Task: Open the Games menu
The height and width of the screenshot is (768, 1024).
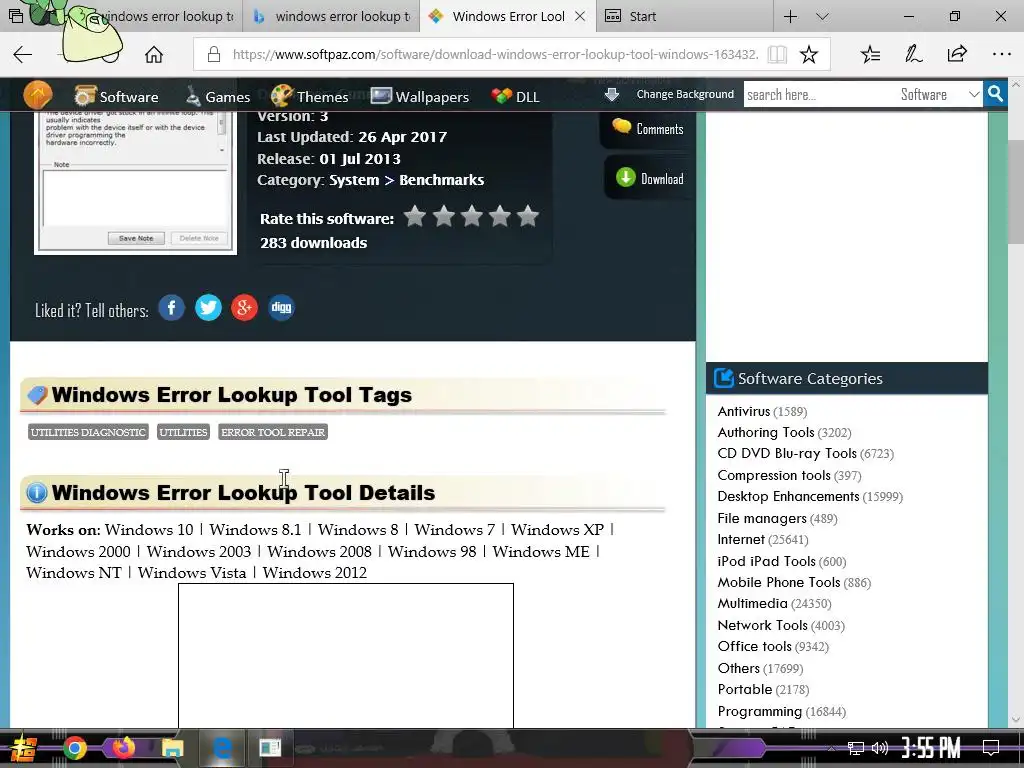Action: [x=218, y=97]
